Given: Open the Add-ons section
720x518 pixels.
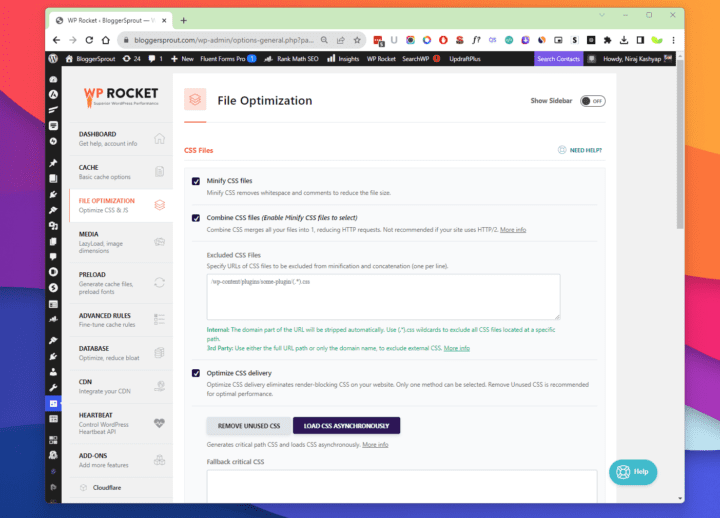Looking at the screenshot, I should point(121,460).
